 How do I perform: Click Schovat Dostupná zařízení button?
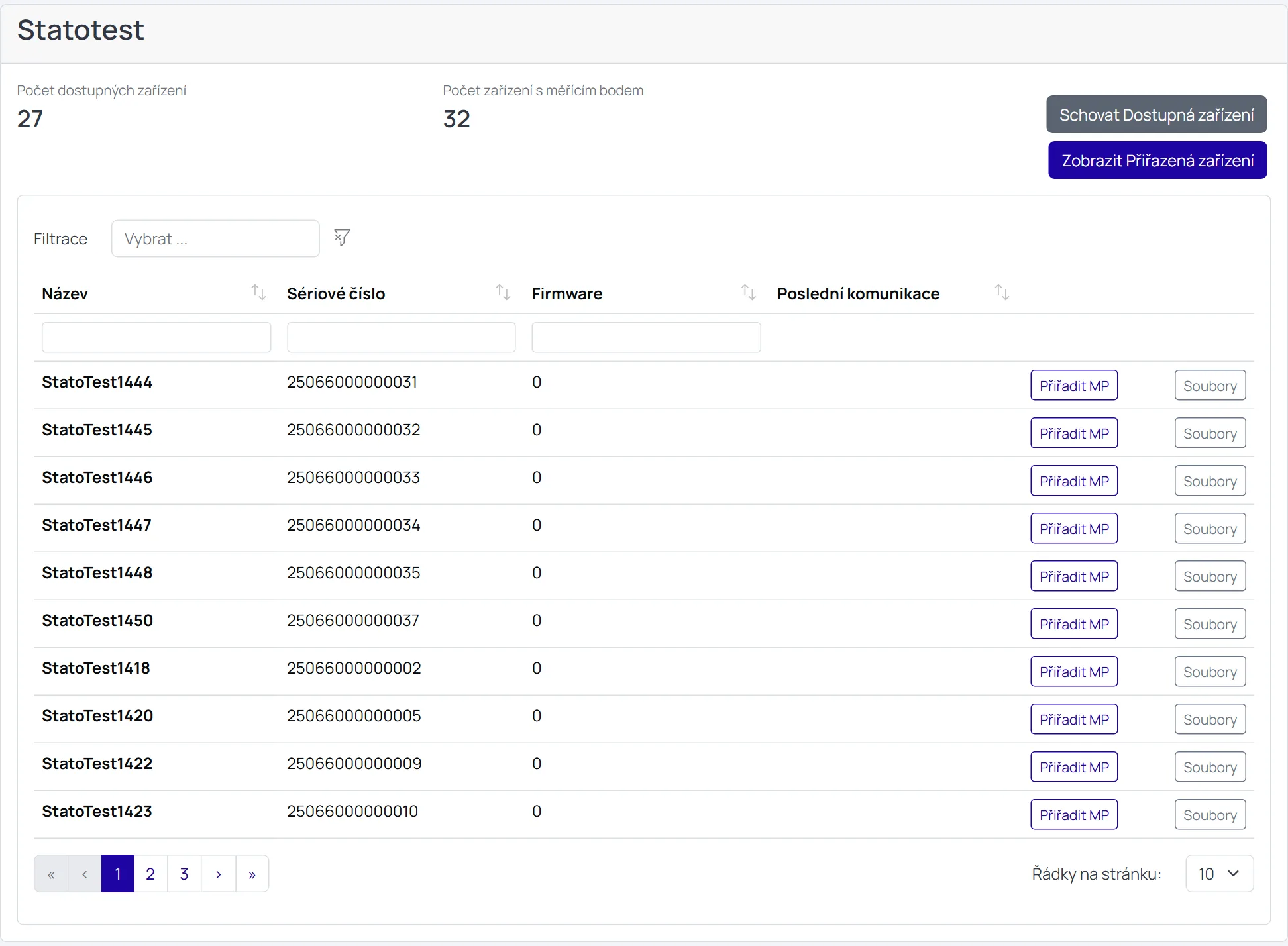pos(1156,115)
